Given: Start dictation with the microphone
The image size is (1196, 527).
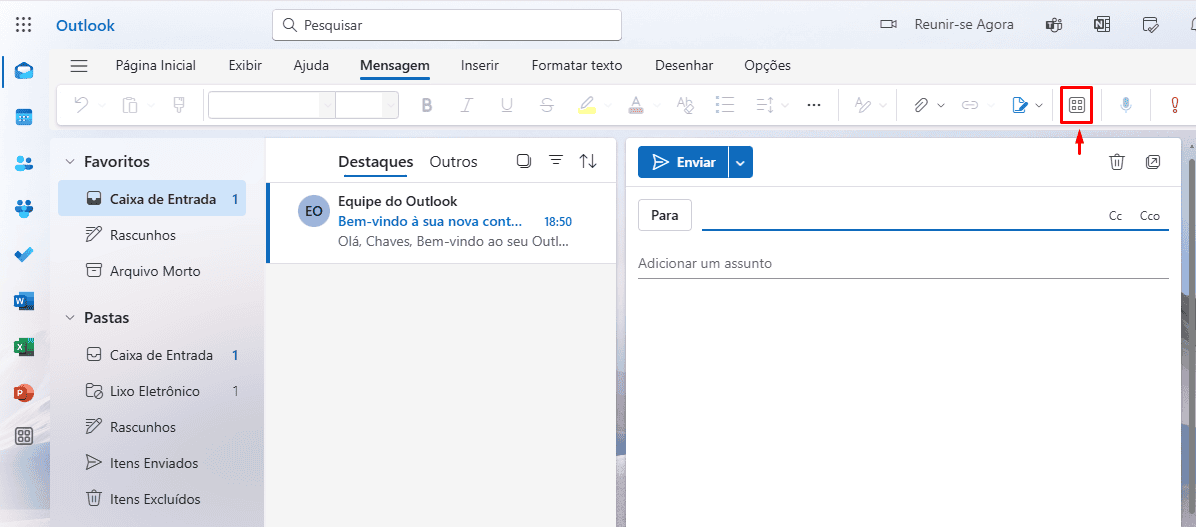Looking at the screenshot, I should pyautogui.click(x=1126, y=105).
